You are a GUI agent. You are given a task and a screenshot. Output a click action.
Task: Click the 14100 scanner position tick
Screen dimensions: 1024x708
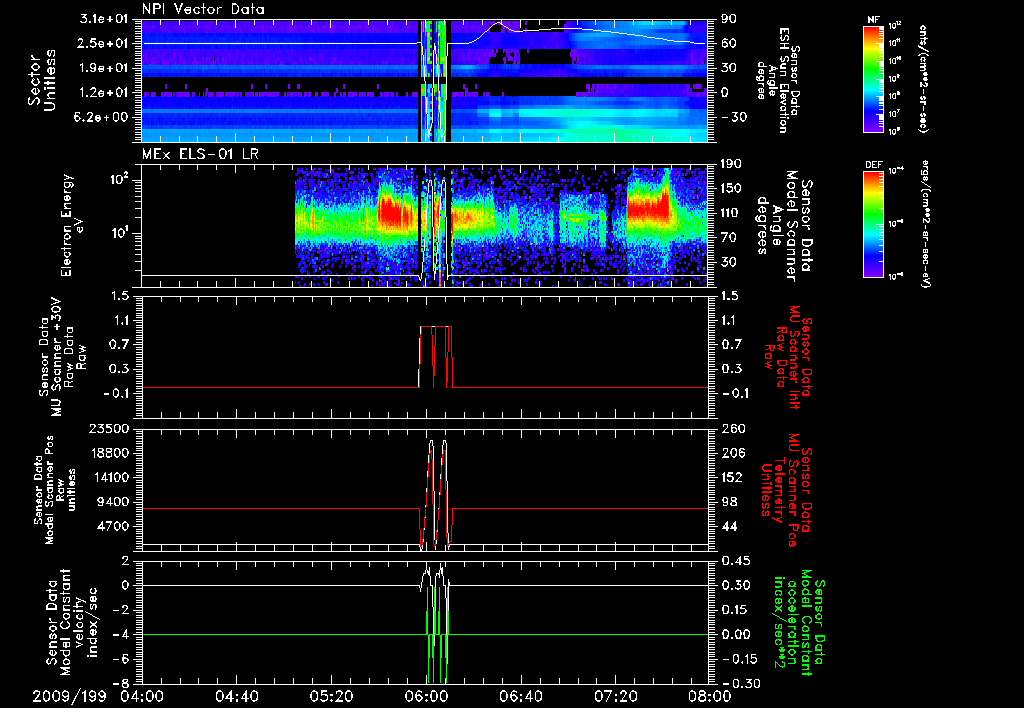coord(109,477)
